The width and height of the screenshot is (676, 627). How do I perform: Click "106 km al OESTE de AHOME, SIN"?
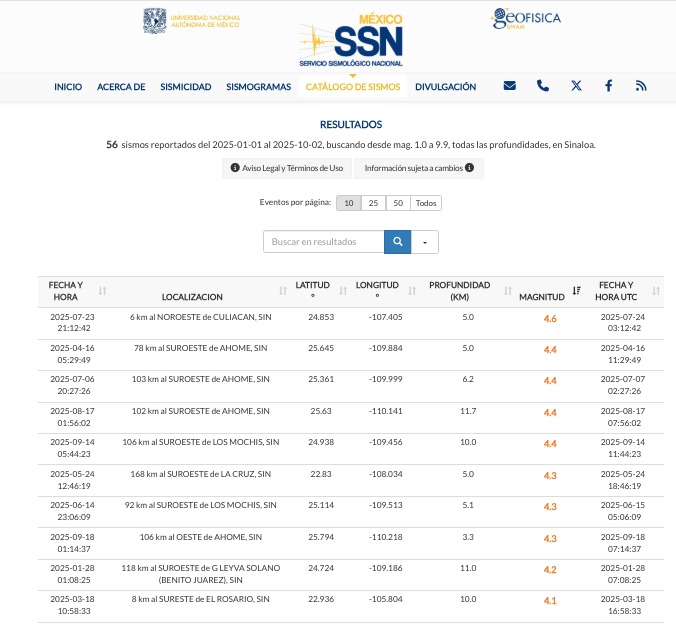200,537
